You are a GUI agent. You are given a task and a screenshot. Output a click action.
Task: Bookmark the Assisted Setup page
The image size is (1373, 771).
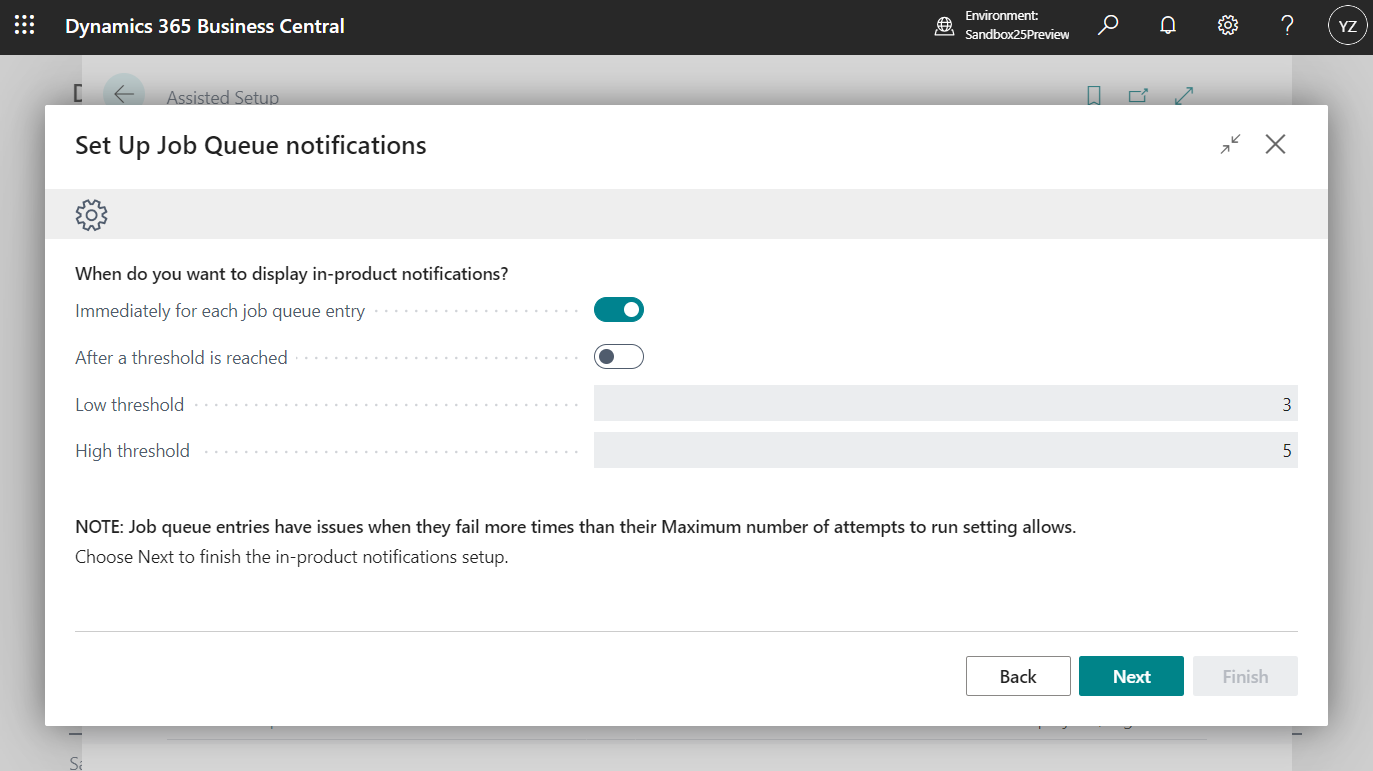point(1093,95)
